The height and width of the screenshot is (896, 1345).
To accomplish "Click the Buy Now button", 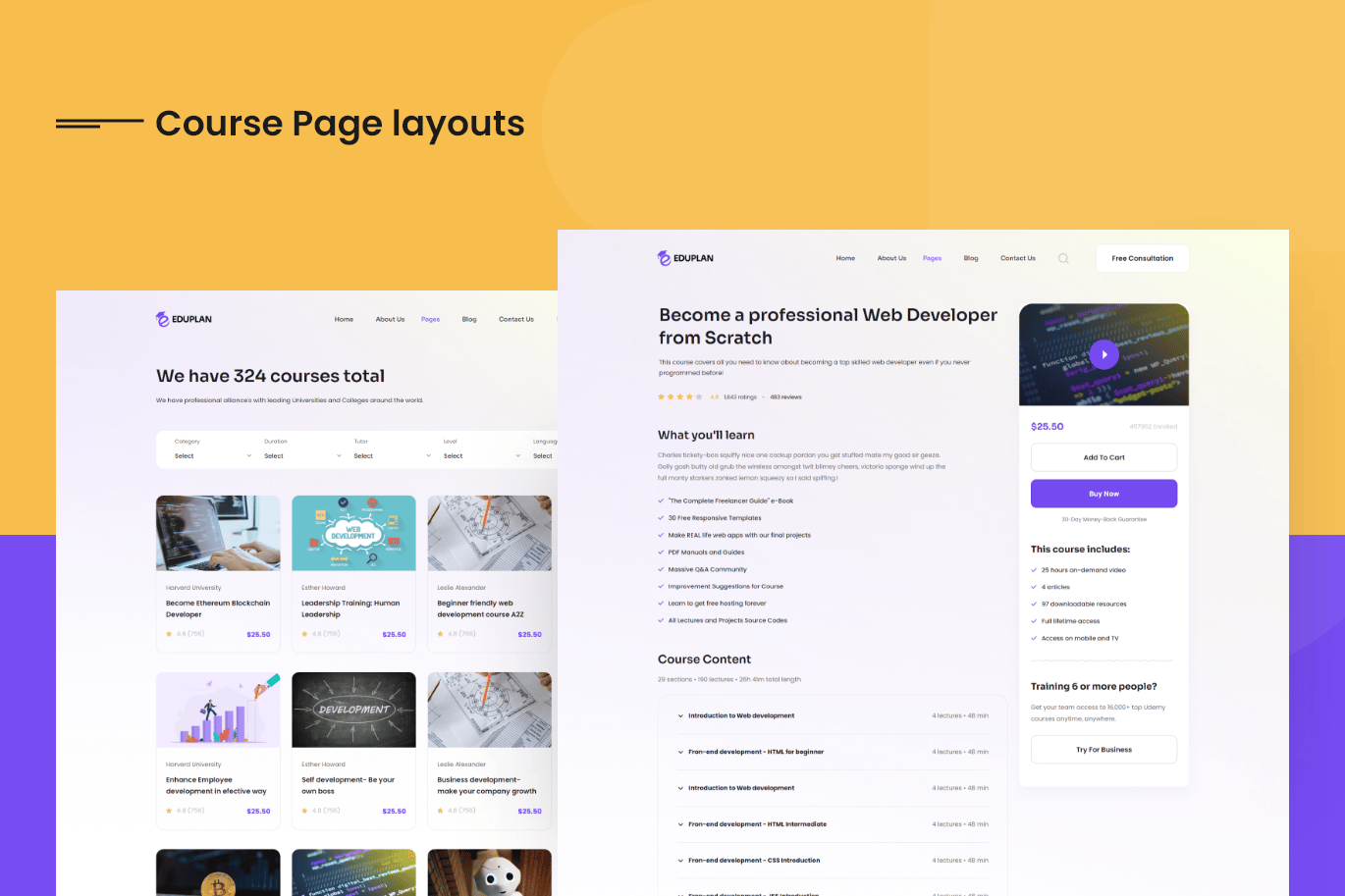I will pyautogui.click(x=1103, y=494).
